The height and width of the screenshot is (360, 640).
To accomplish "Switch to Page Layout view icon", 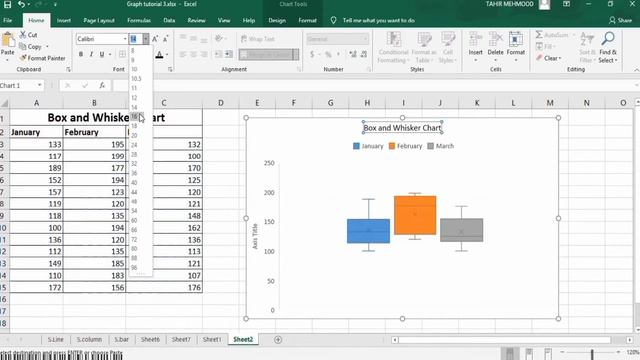I will (x=529, y=353).
